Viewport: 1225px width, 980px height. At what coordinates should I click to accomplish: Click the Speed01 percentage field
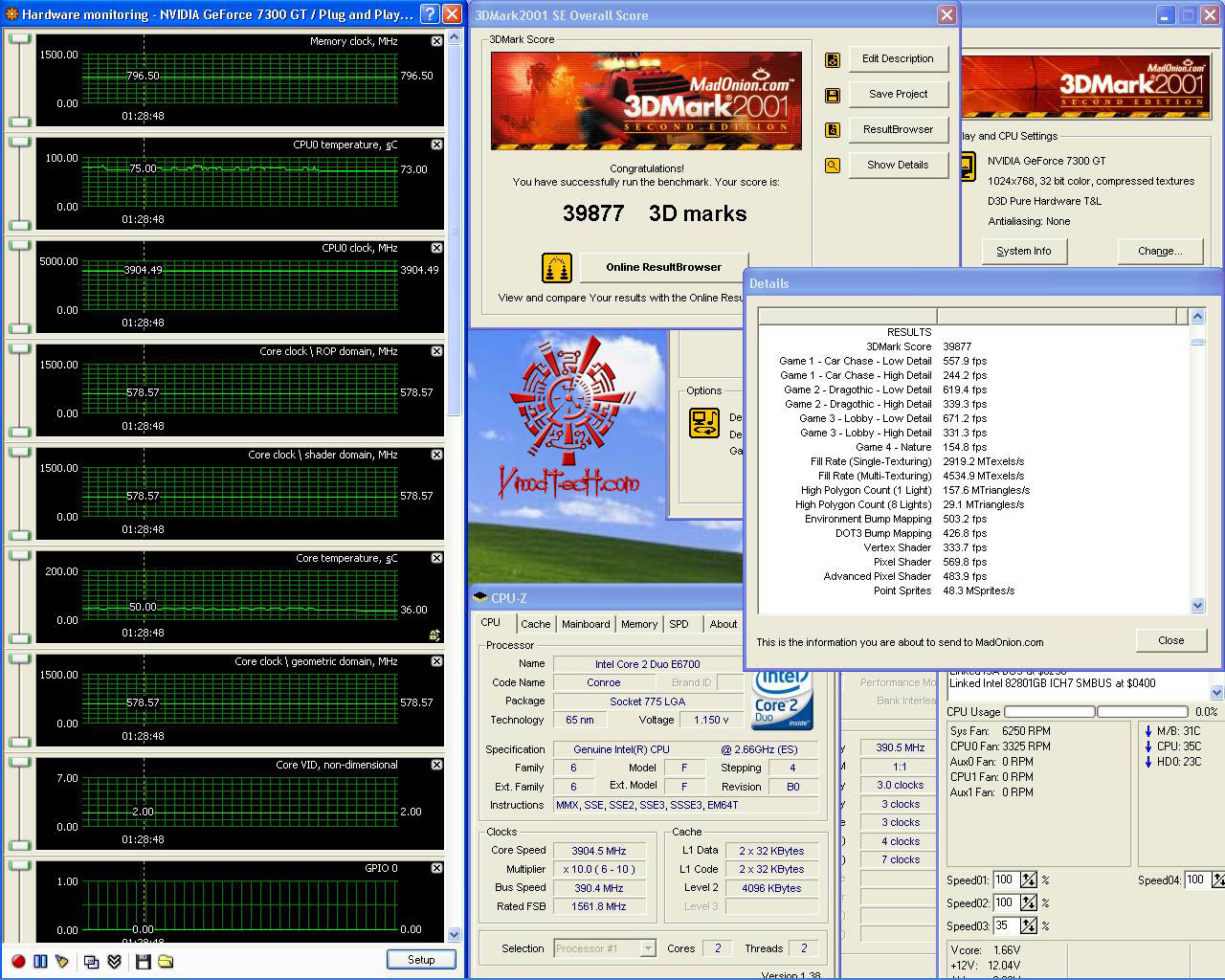(x=1006, y=880)
